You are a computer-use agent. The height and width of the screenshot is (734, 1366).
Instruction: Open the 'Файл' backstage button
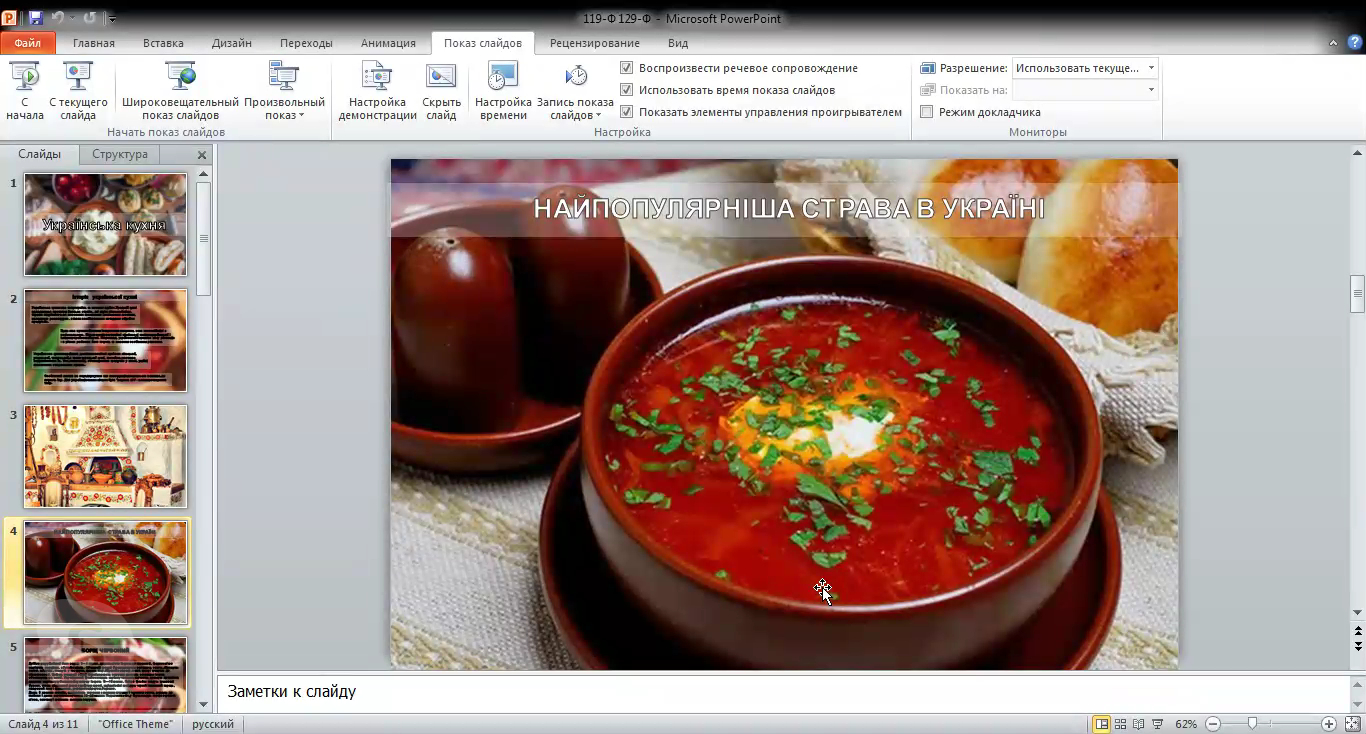(x=28, y=43)
